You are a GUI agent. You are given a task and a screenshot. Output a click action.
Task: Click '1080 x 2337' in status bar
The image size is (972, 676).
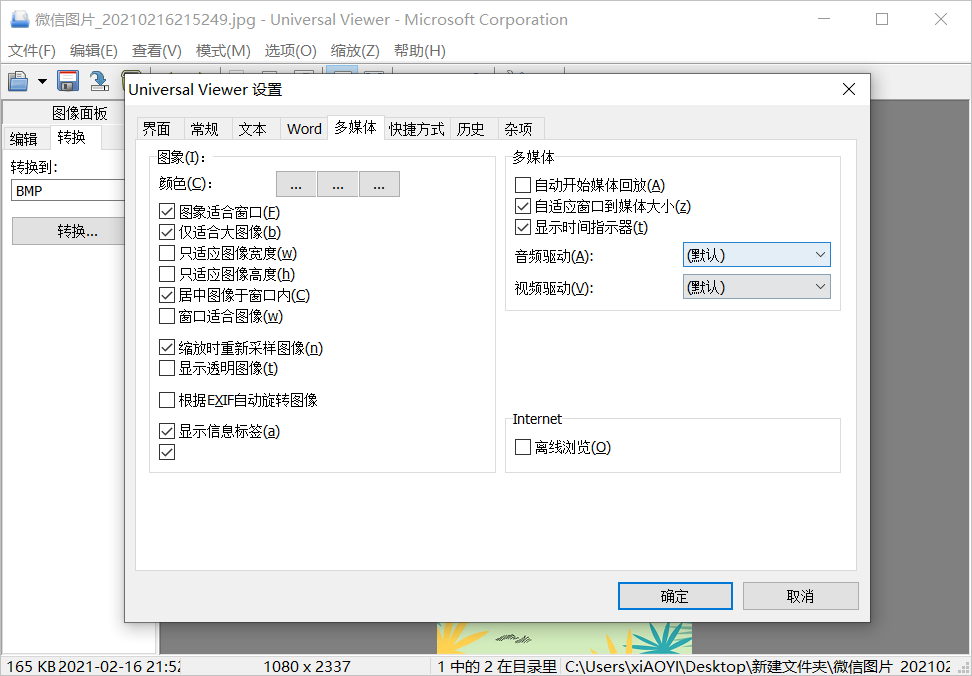coord(307,666)
